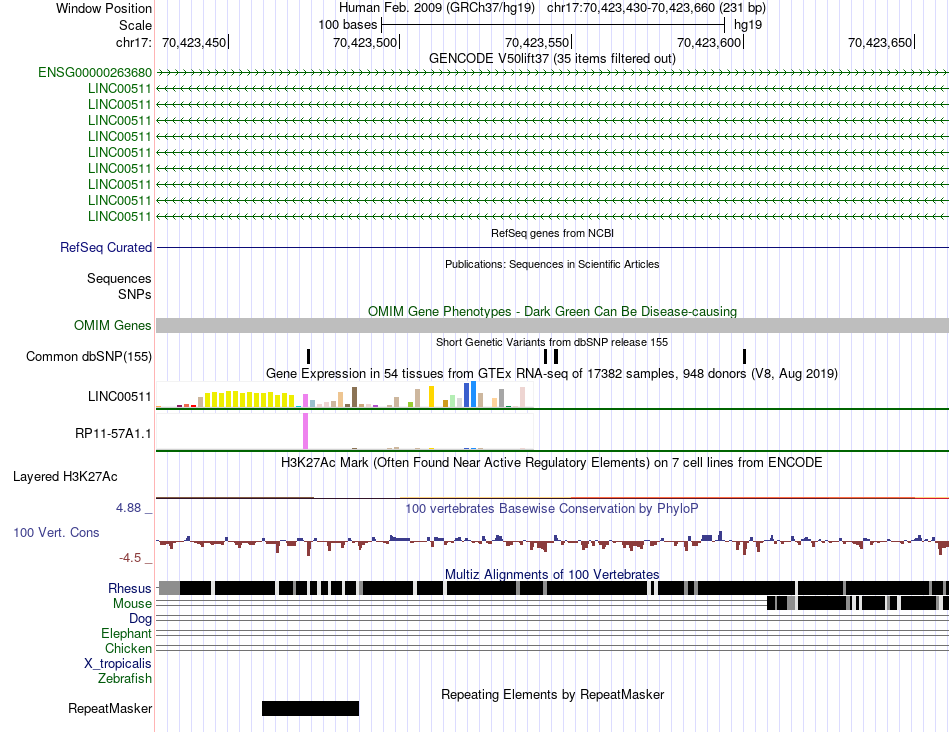
Task: Click the 70,423,650 ruler position
Action: click(x=880, y=42)
